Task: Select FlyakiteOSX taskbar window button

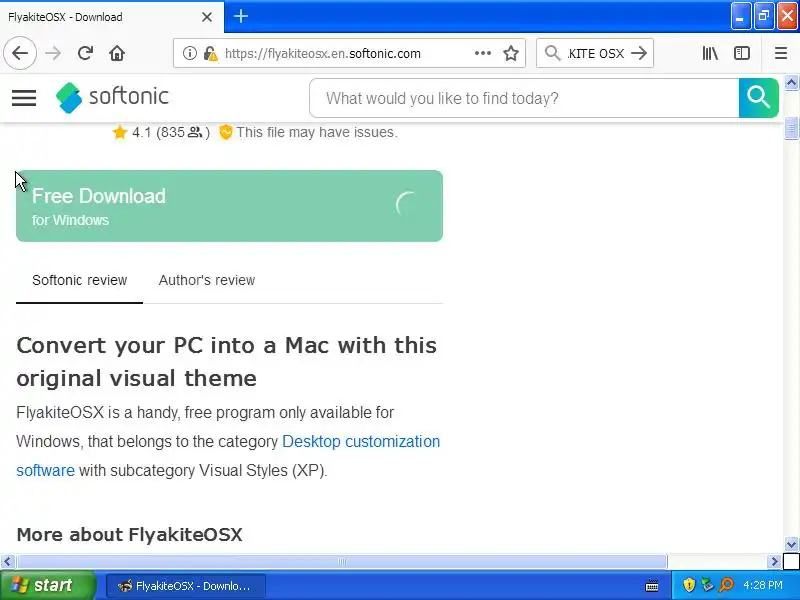Action: point(186,586)
